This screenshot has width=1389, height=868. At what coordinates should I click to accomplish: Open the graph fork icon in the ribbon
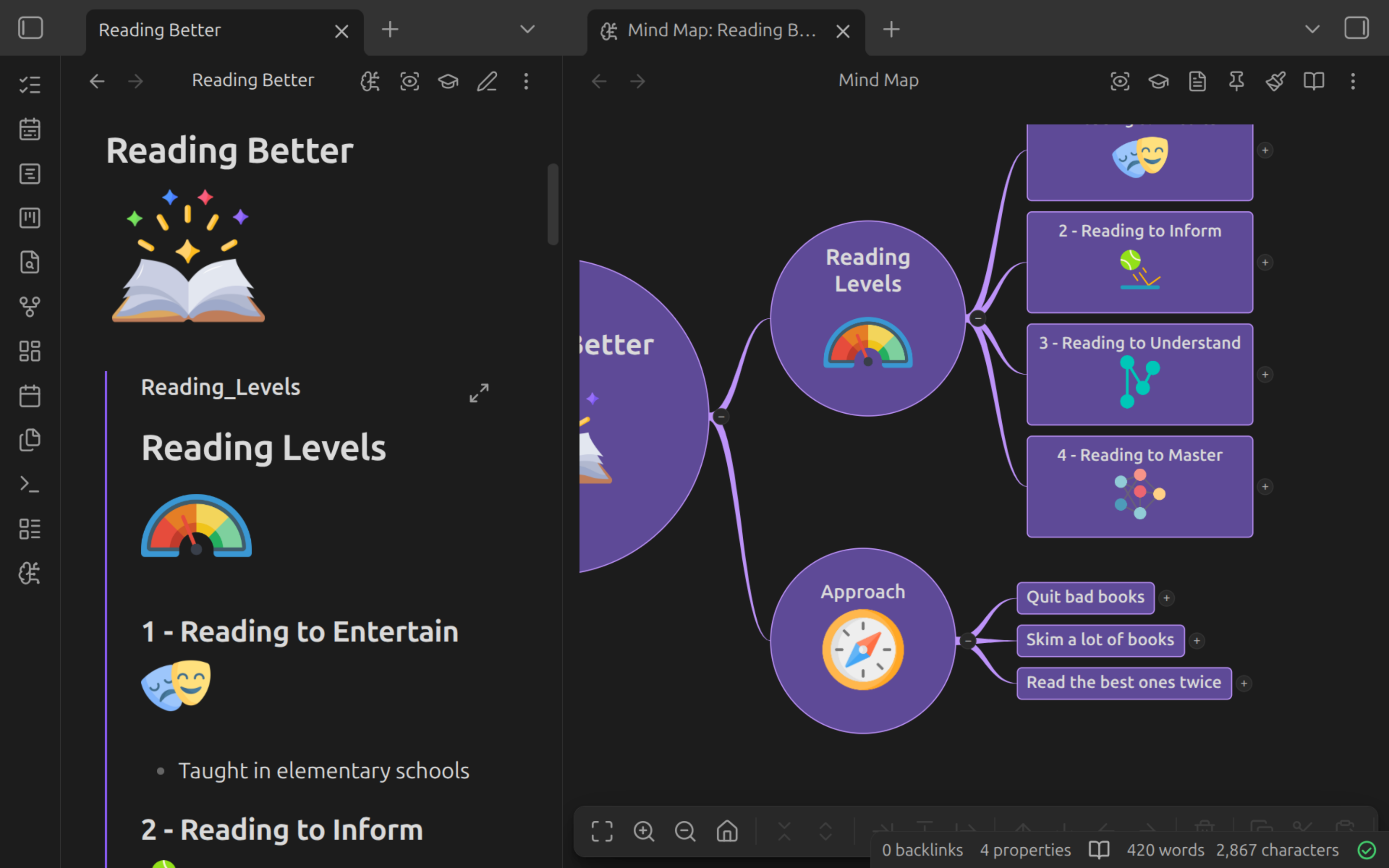pos(30,307)
